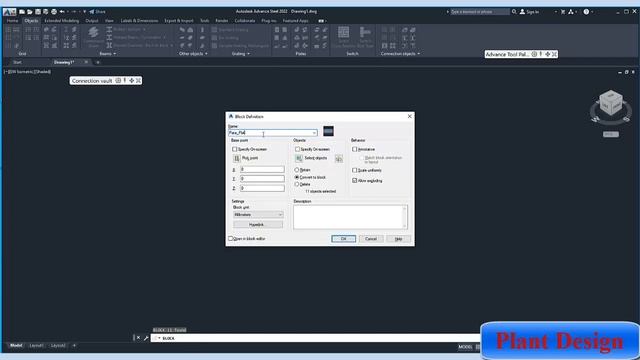Click the settings icon on the Connection vault toolbar
Screen dimensions: 640x360
point(118,81)
